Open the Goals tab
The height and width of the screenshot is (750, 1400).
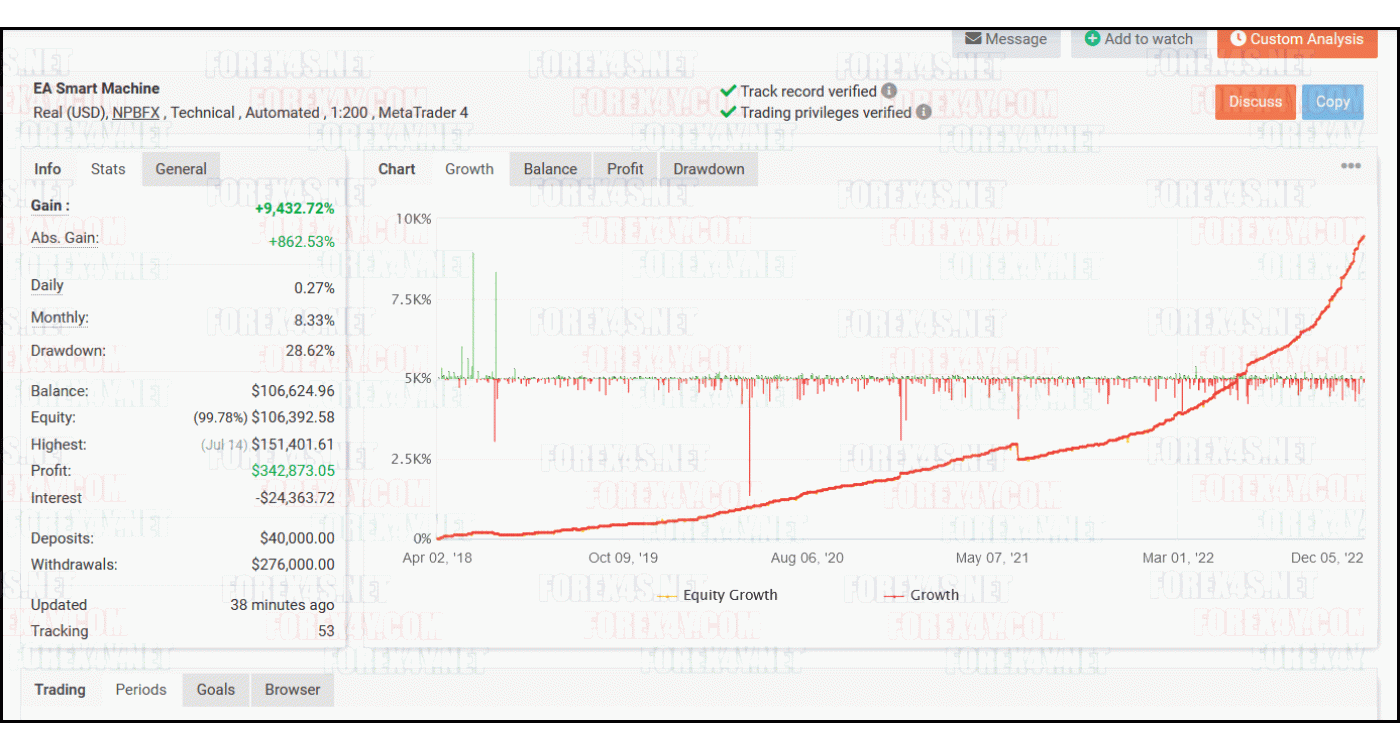point(215,690)
